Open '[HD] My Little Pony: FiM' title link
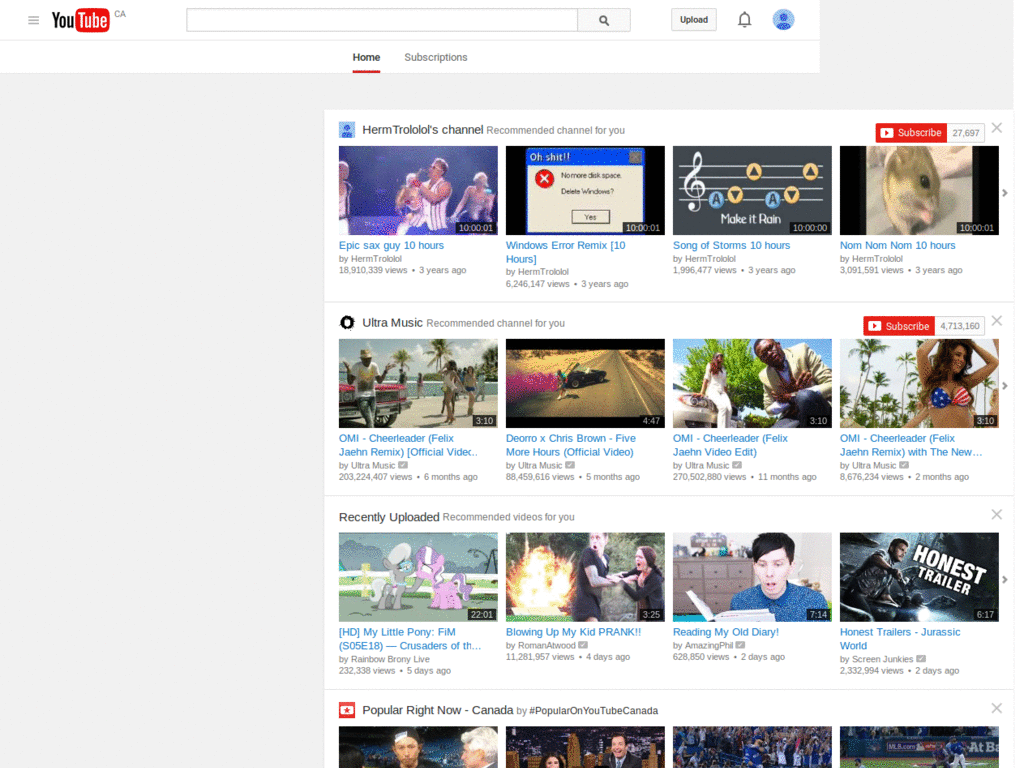Image resolution: width=1024 pixels, height=768 pixels. pos(410,639)
